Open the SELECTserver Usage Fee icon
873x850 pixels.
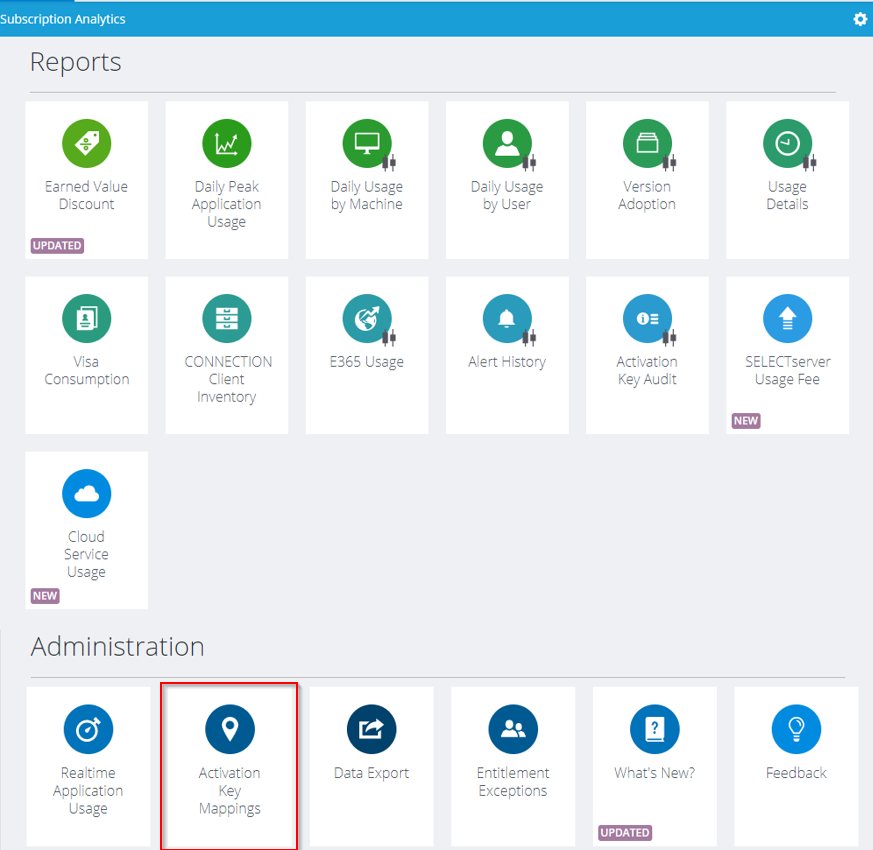(787, 318)
